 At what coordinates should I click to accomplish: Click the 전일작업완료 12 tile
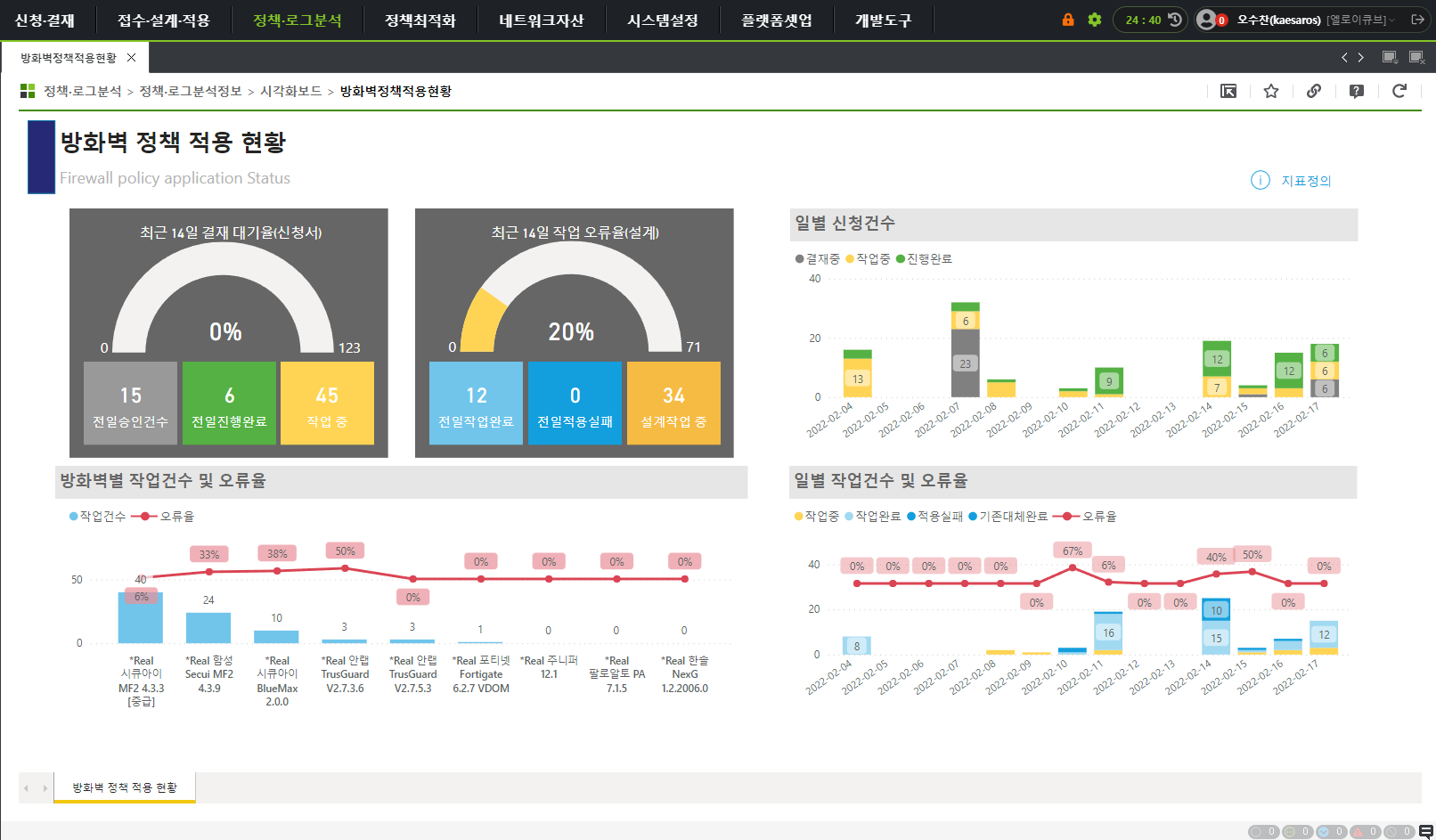tap(476, 403)
